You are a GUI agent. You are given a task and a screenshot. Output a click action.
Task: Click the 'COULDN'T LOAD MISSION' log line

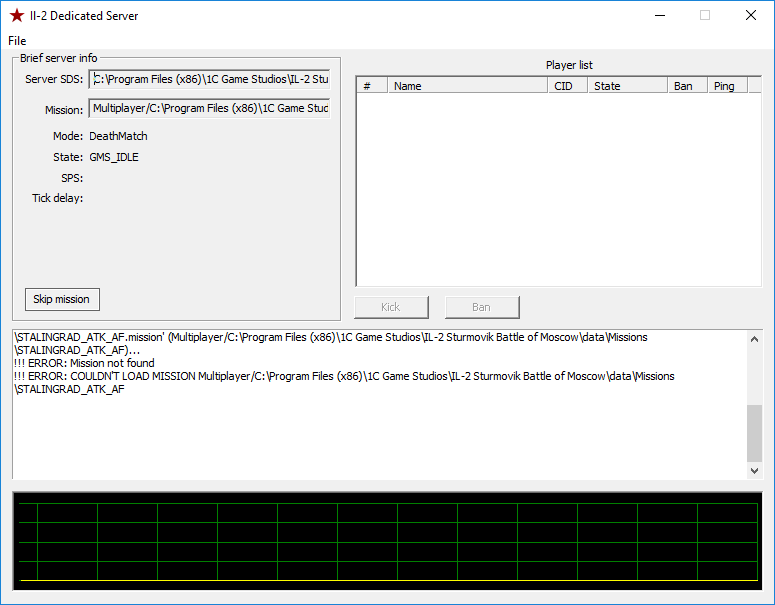point(344,383)
